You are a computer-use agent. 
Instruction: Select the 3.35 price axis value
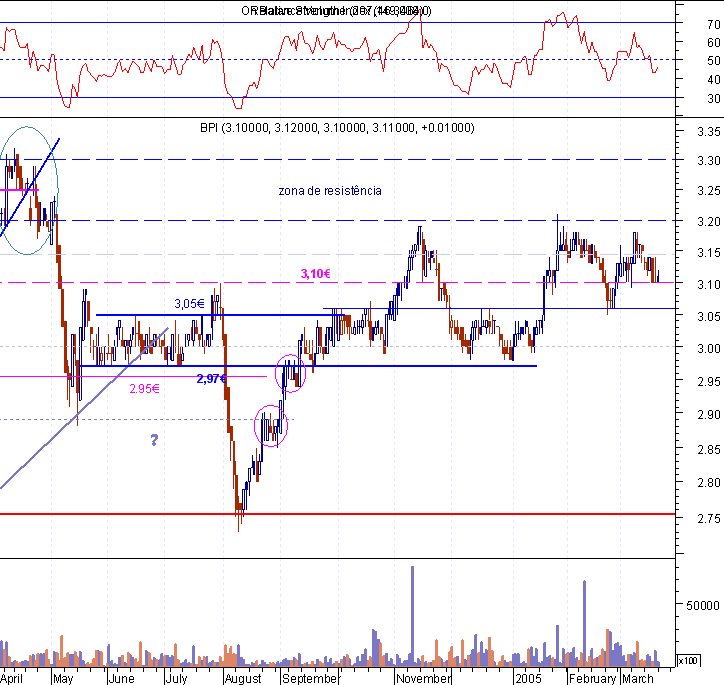pos(709,132)
